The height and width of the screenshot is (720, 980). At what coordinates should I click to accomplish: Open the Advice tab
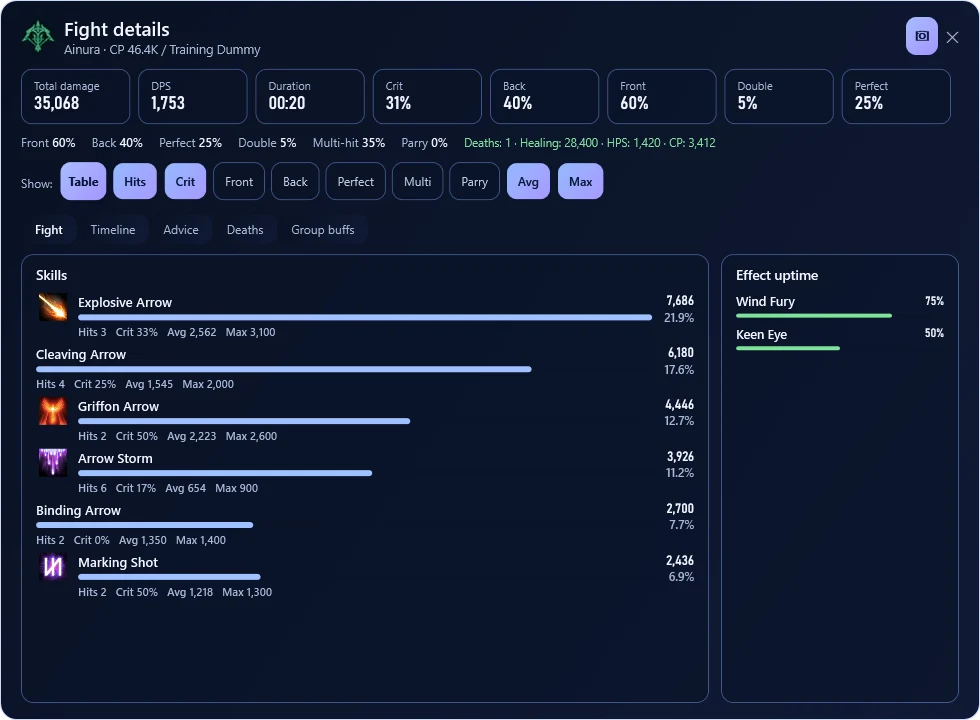[x=181, y=230]
